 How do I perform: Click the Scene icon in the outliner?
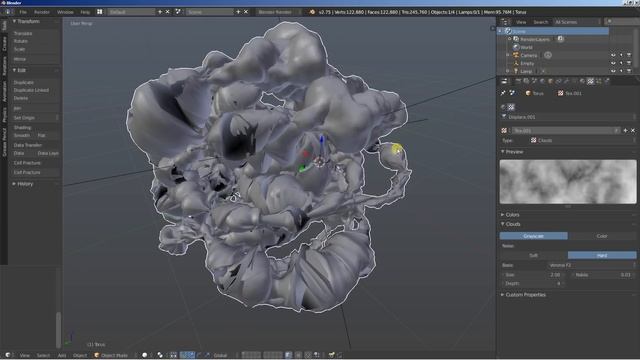508,31
